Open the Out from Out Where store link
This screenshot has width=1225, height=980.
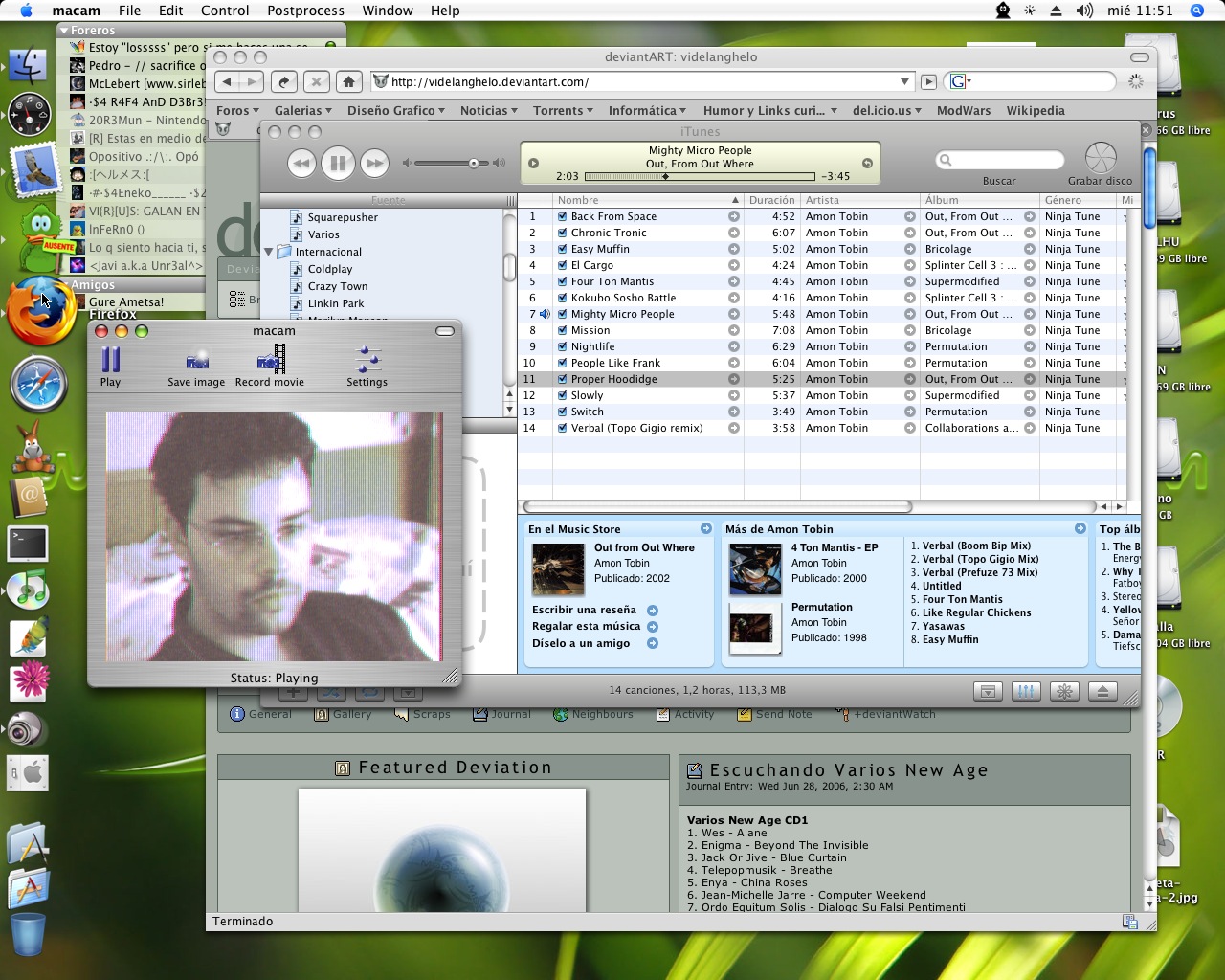(x=644, y=547)
